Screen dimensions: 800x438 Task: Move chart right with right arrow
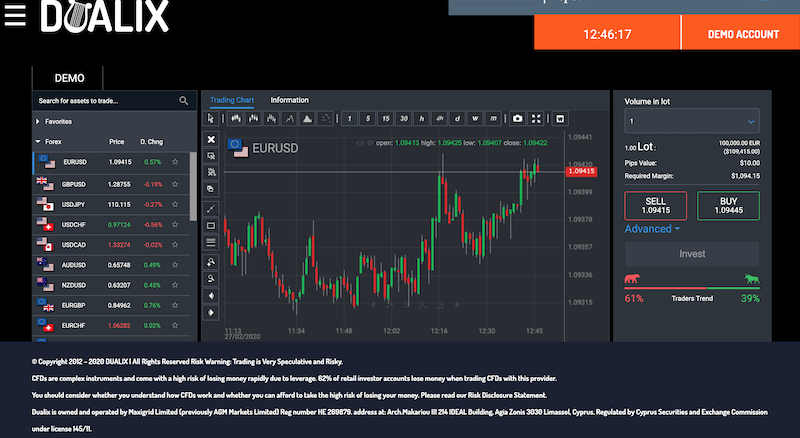pyautogui.click(x=211, y=312)
